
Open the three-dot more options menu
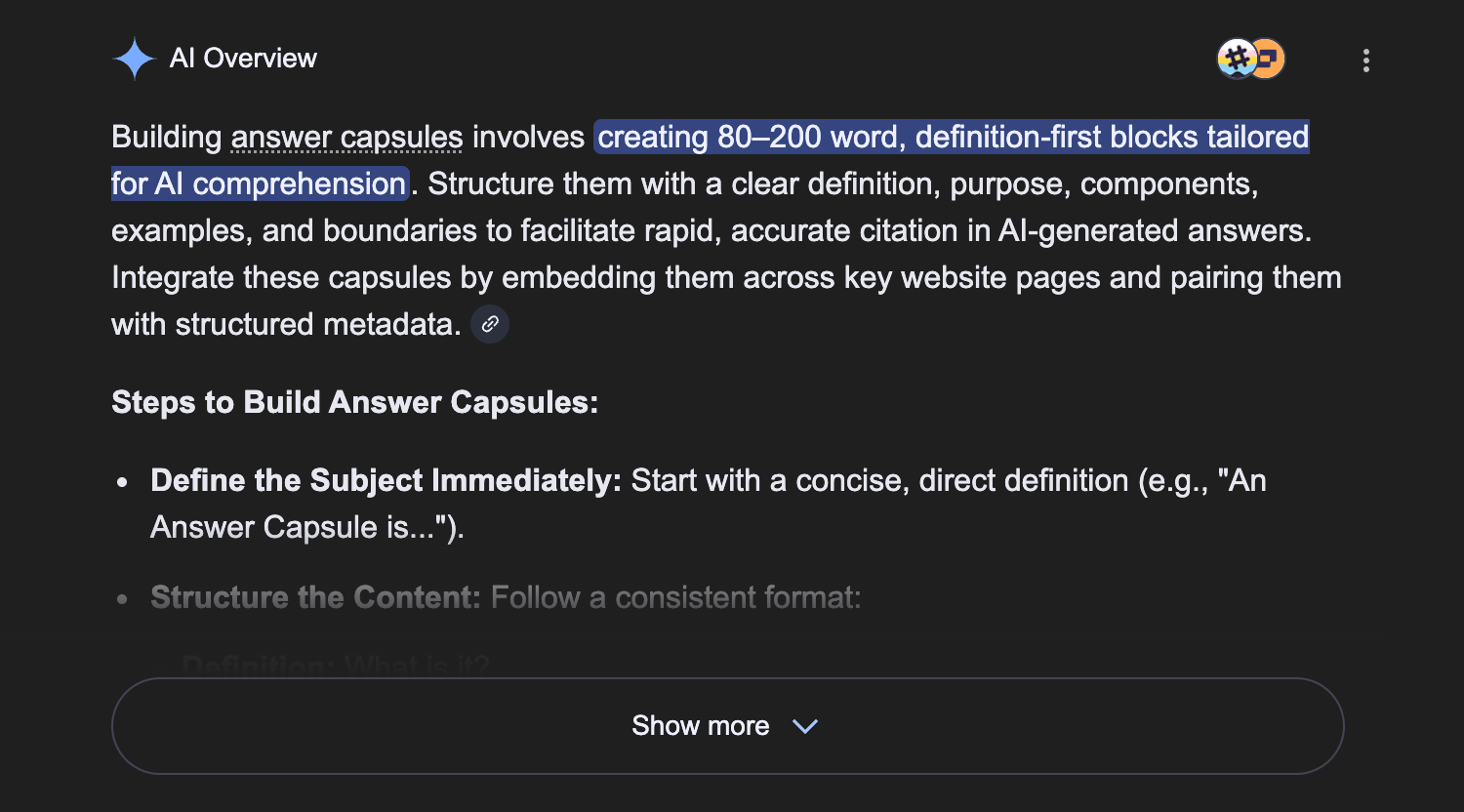point(1365,61)
